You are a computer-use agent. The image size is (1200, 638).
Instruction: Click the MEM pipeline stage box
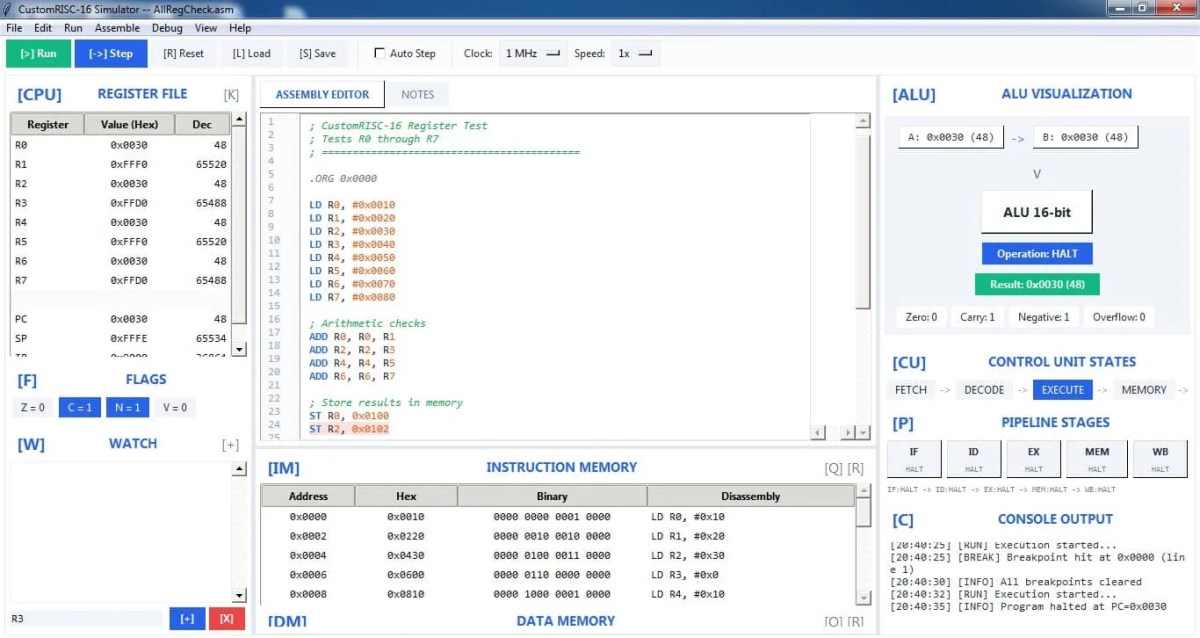pos(1097,458)
